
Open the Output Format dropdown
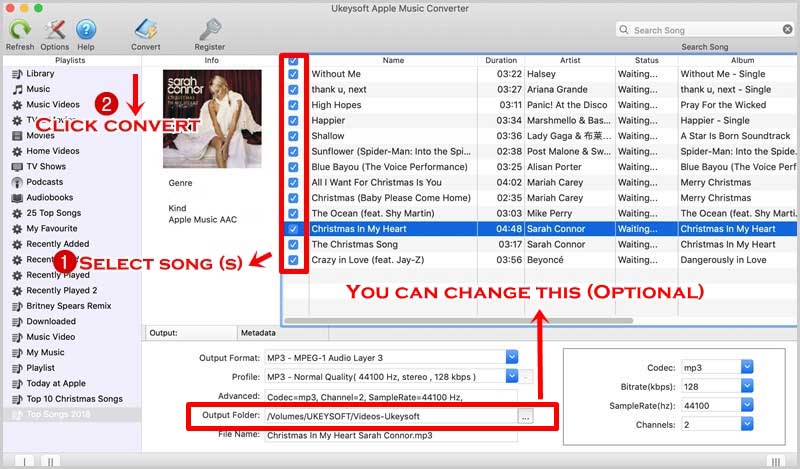pyautogui.click(x=512, y=357)
